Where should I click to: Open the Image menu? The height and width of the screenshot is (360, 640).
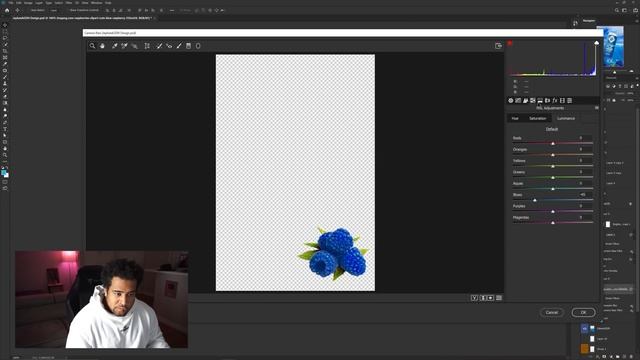coord(28,3)
